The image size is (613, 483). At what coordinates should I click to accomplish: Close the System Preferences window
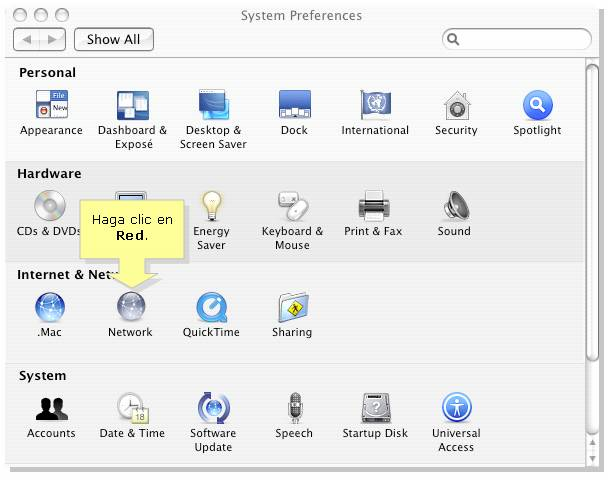pos(20,15)
